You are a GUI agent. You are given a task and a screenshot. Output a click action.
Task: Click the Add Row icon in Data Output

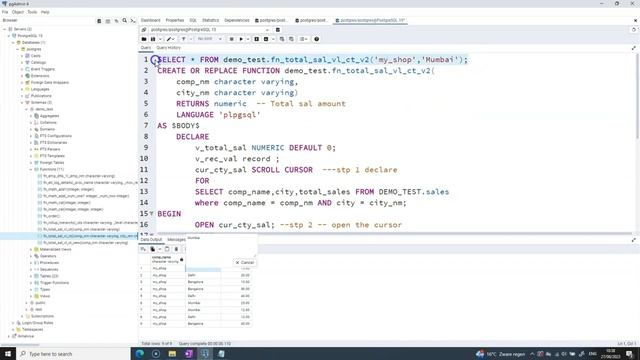143,249
